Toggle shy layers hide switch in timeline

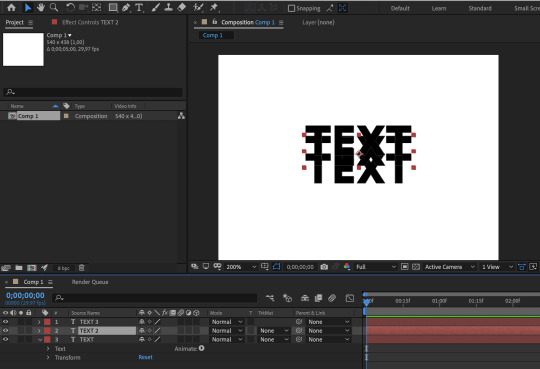coord(305,298)
